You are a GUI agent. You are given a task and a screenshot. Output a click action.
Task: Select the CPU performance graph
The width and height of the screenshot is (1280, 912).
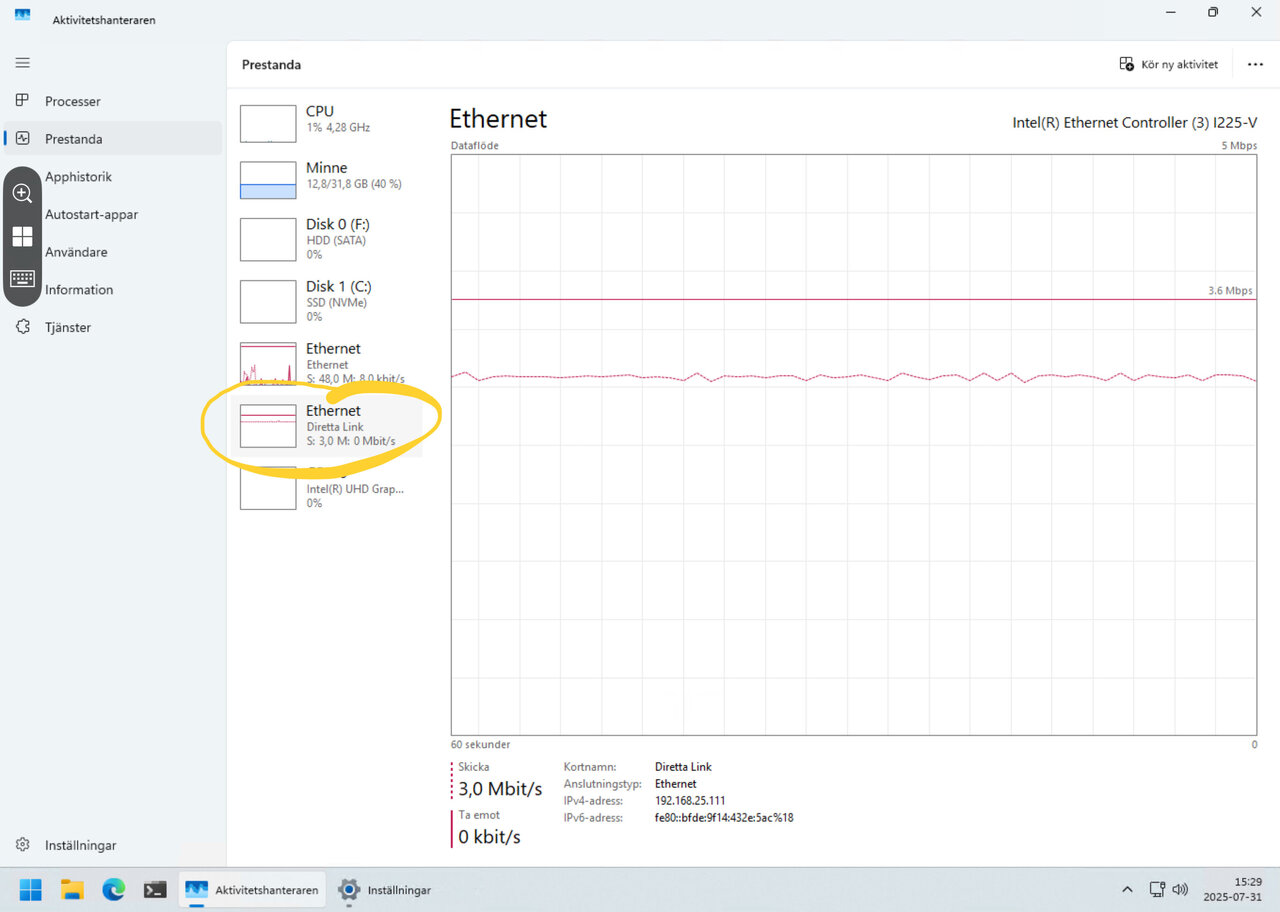click(x=320, y=120)
